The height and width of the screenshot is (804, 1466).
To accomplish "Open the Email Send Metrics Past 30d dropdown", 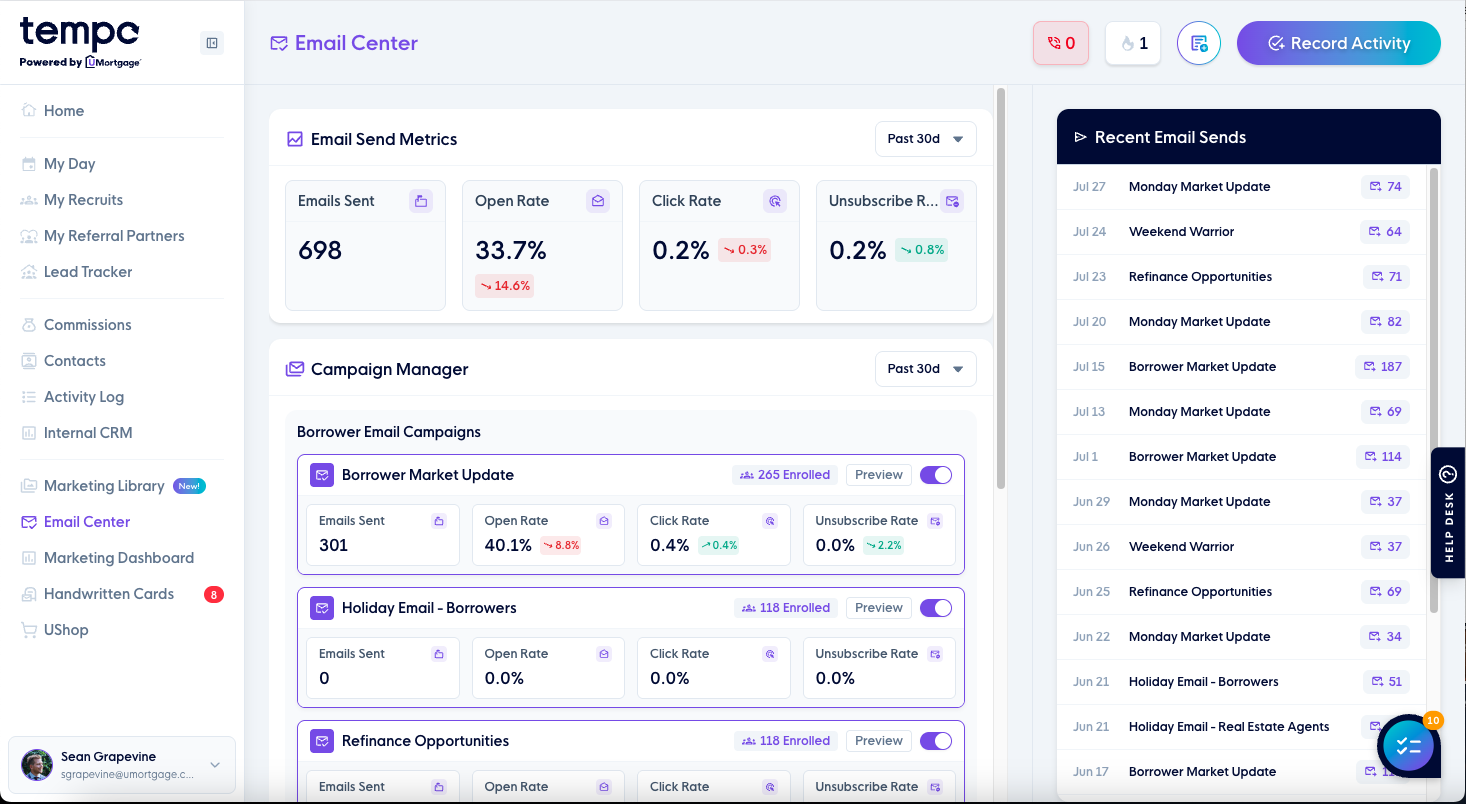I will (925, 139).
